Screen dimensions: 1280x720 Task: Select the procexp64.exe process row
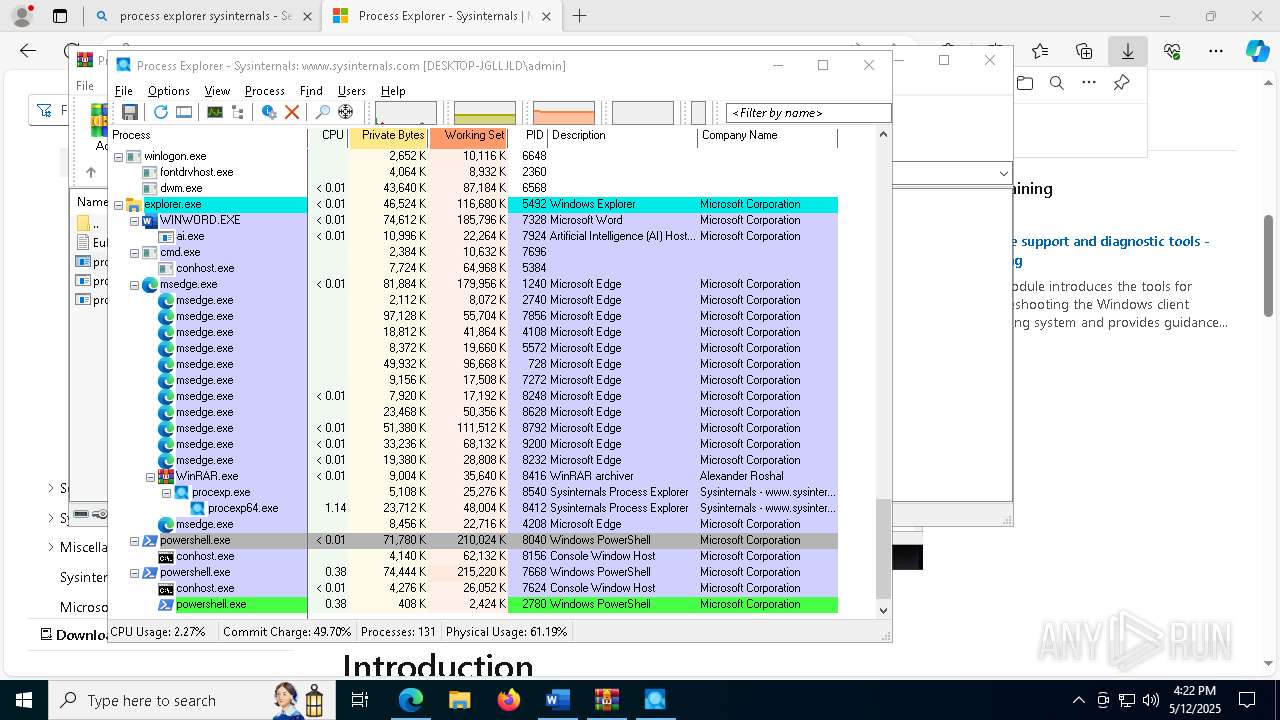coord(473,508)
